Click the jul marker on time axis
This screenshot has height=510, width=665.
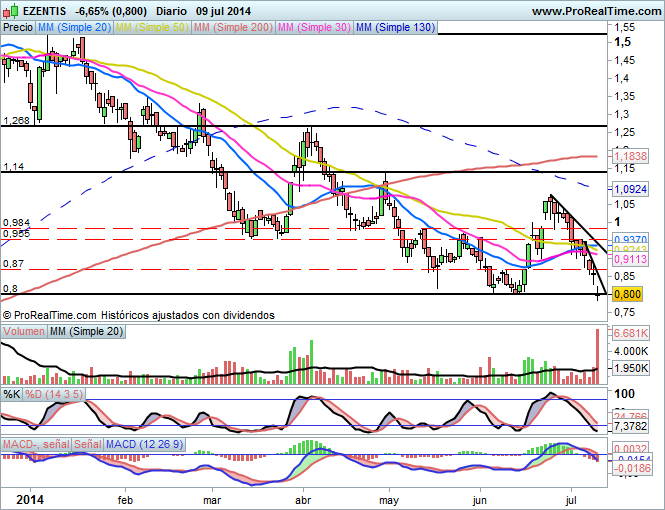click(571, 500)
